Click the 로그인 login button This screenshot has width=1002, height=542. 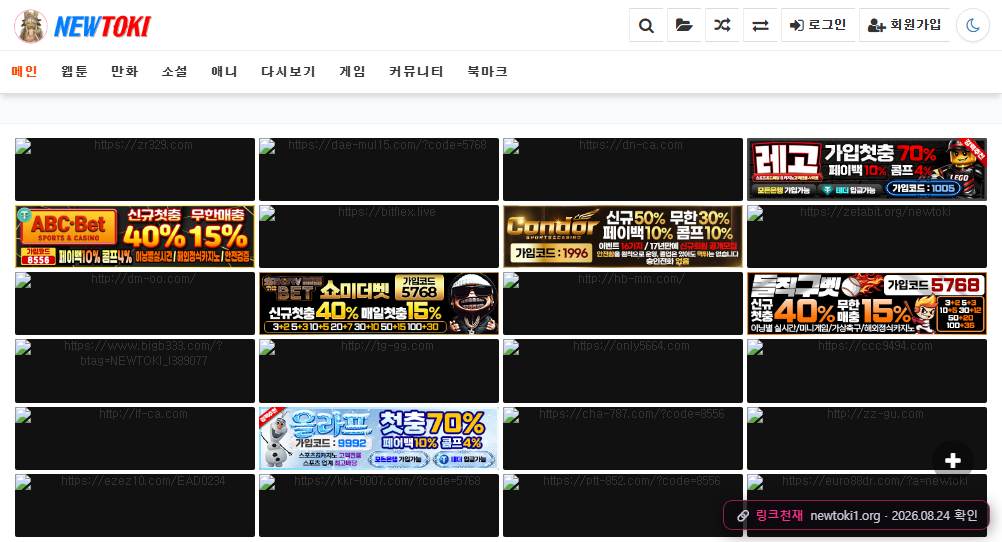click(818, 26)
